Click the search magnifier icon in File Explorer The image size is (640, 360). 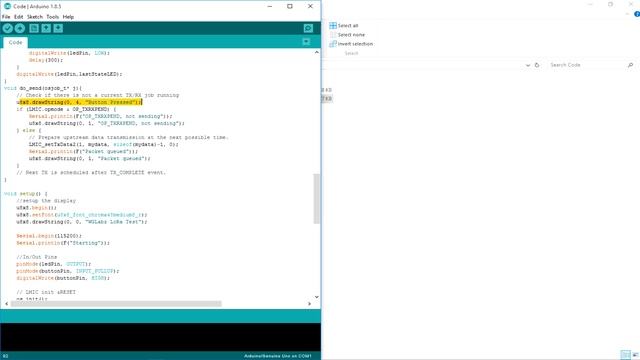(630, 65)
